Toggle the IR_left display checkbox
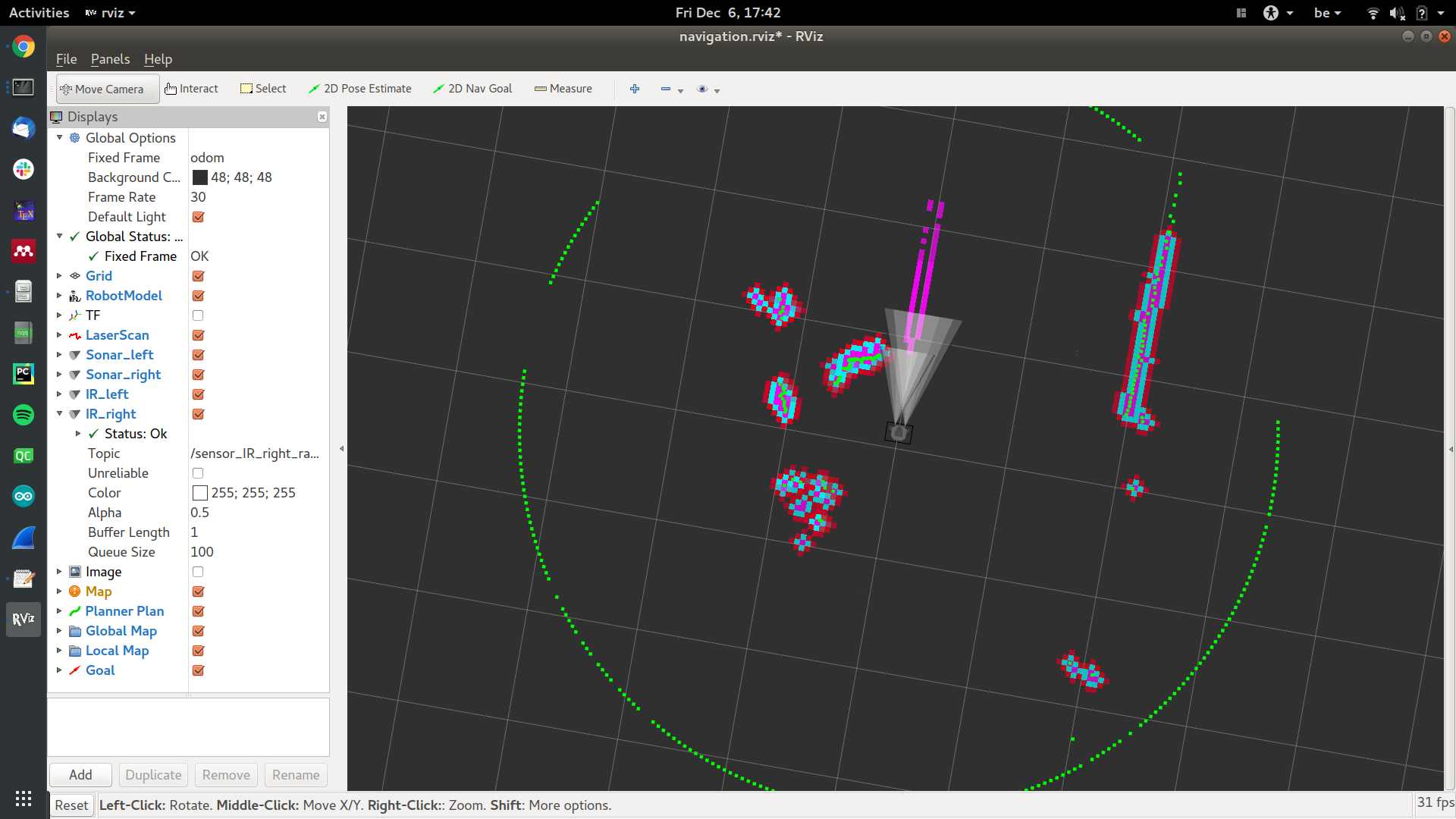This screenshot has width=1456, height=819. 199,394
